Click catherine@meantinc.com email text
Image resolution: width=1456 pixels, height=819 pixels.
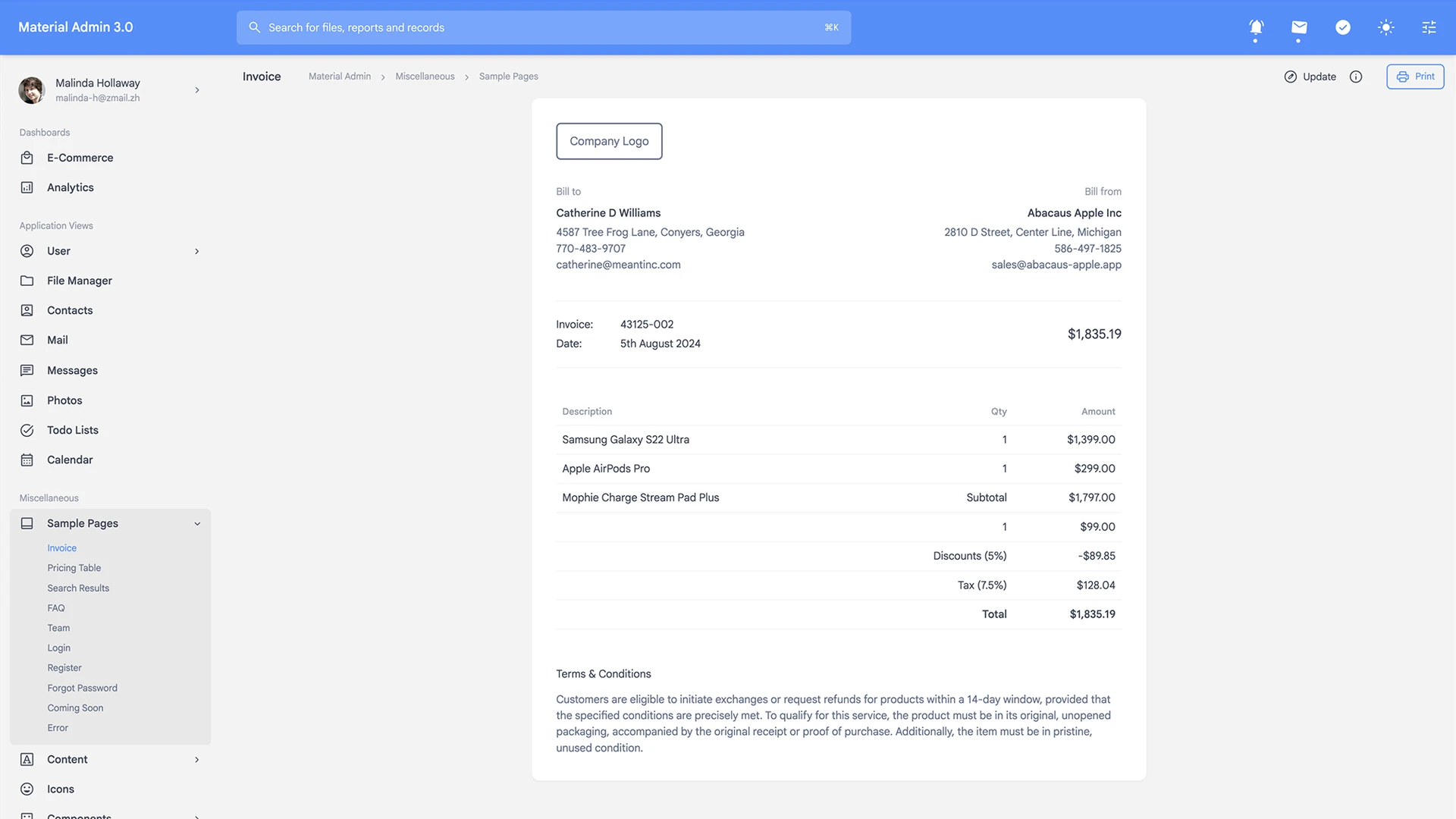(x=618, y=265)
